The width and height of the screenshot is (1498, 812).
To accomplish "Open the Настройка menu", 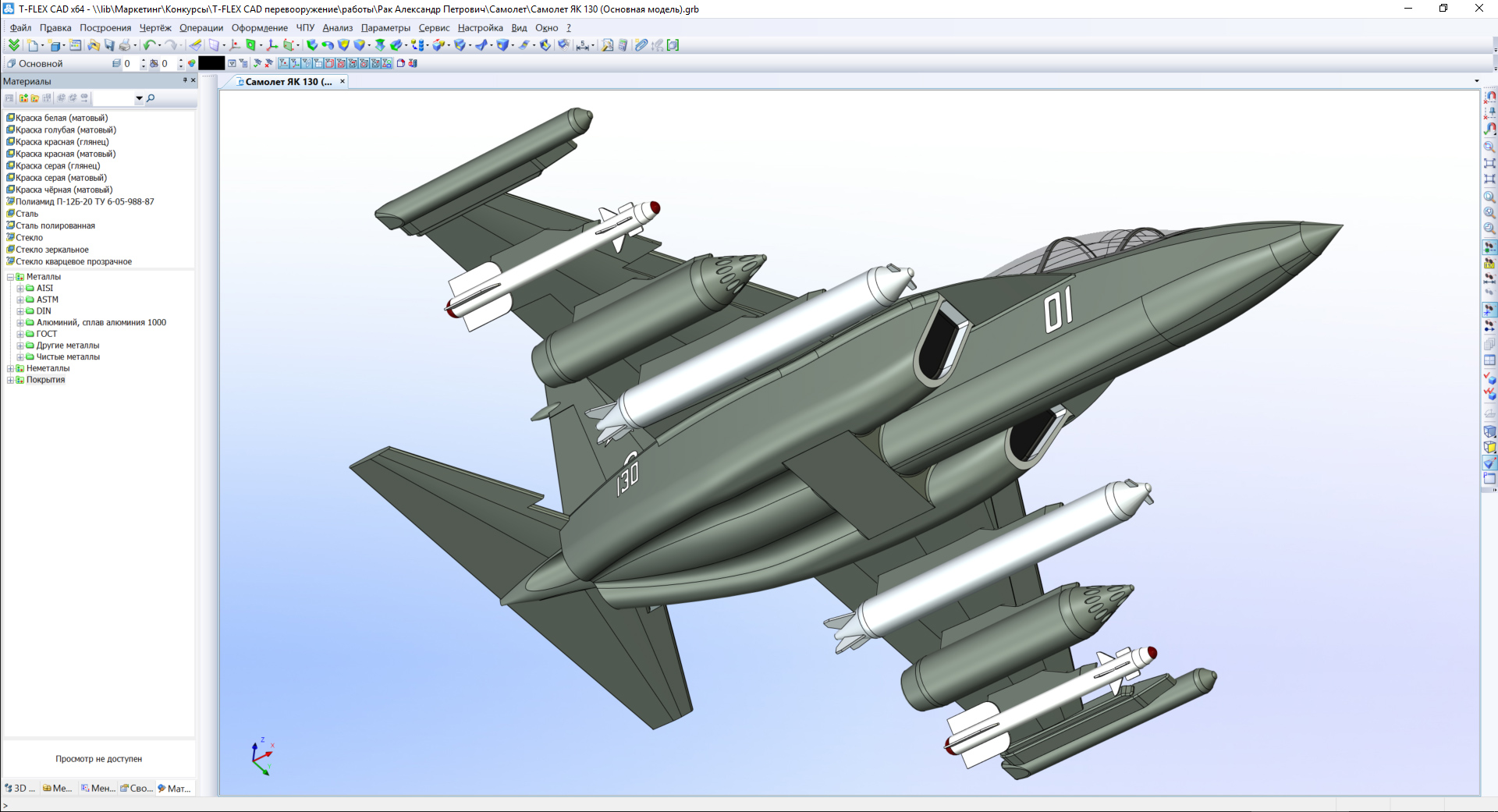I will [481, 28].
